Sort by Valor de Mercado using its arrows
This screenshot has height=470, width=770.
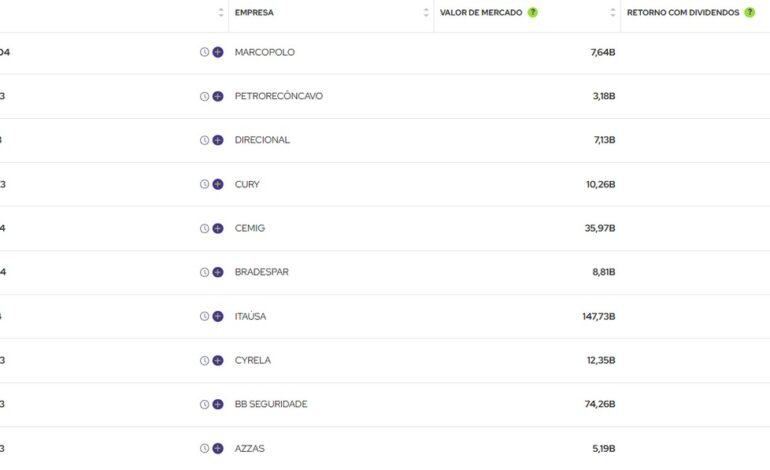pyautogui.click(x=613, y=13)
